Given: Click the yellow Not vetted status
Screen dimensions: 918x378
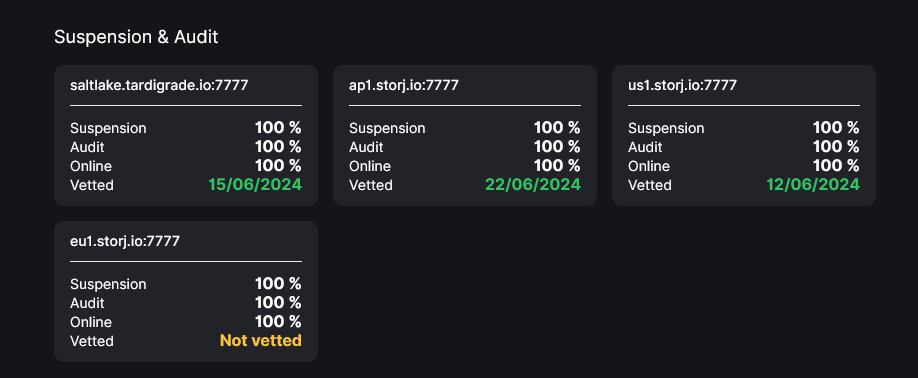Looking at the screenshot, I should [x=261, y=341].
